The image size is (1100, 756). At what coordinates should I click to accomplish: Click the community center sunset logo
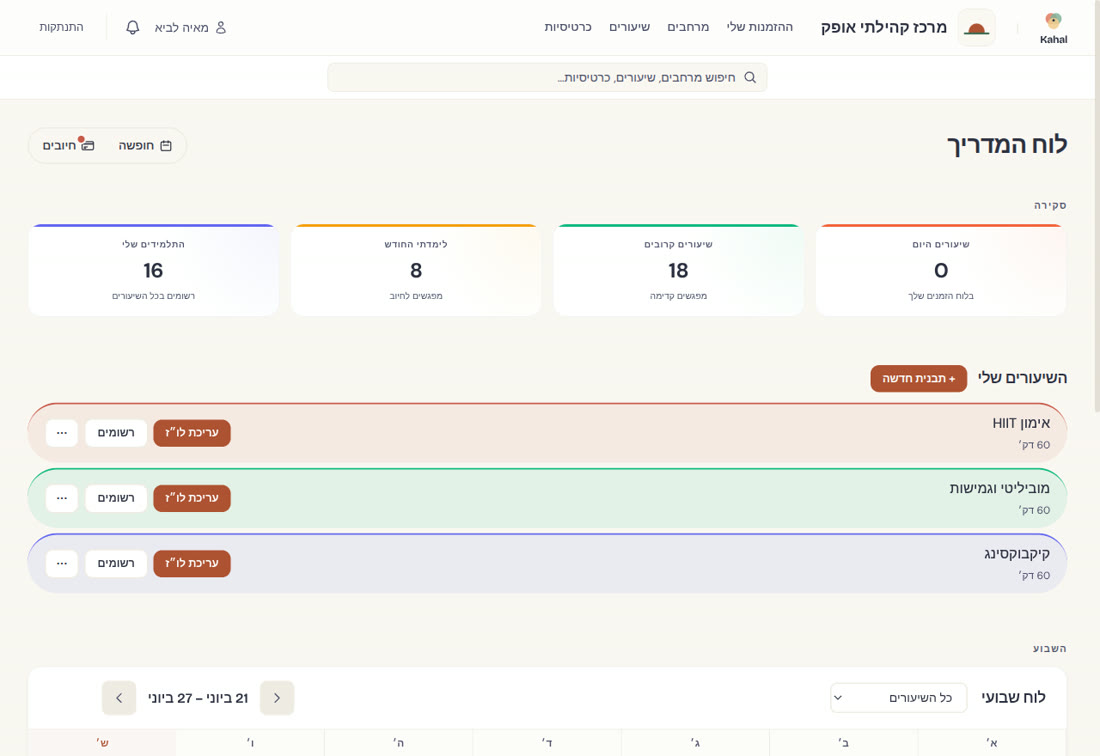[977, 28]
